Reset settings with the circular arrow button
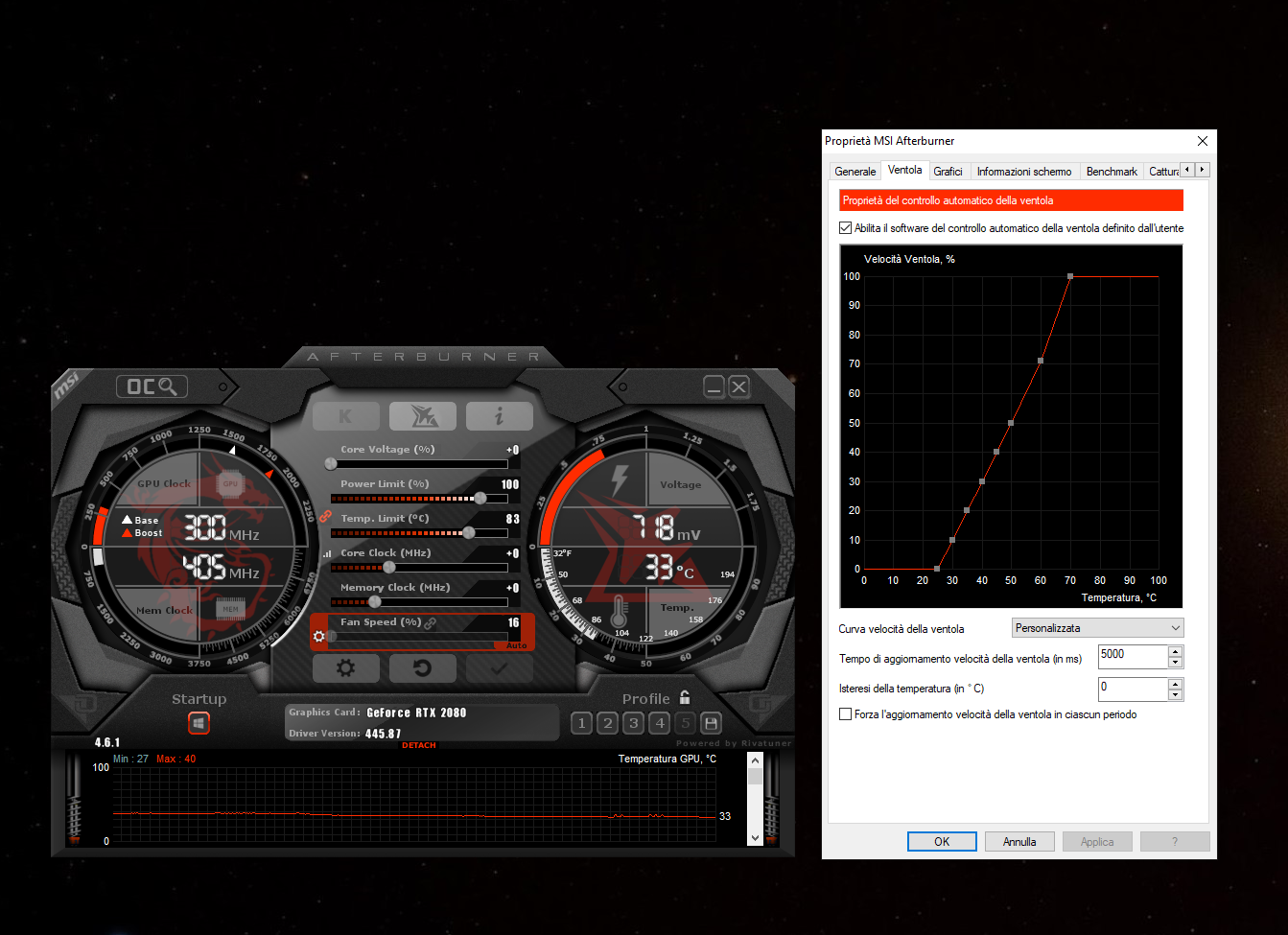The image size is (1288, 935). click(x=422, y=668)
